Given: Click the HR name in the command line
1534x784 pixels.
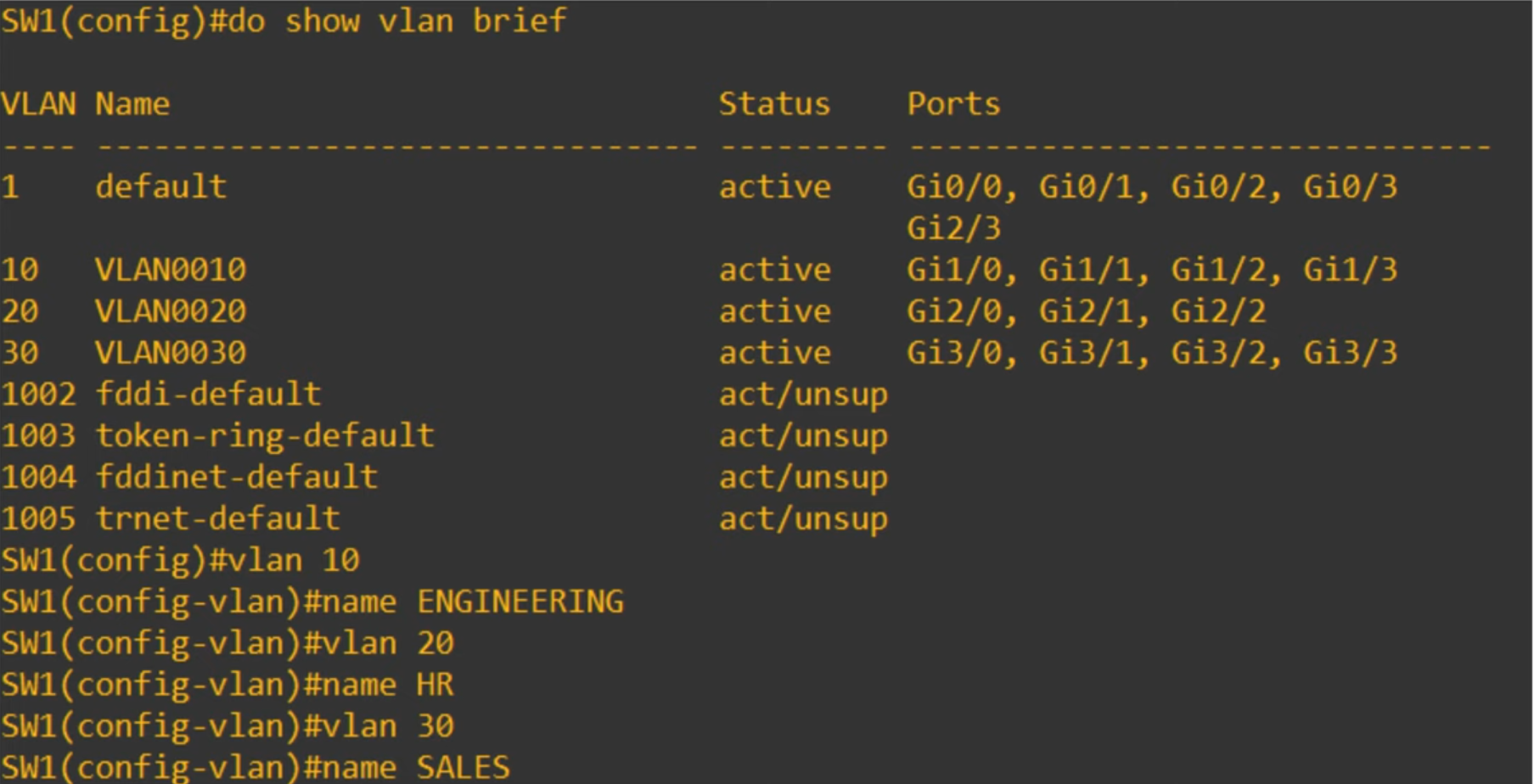Looking at the screenshot, I should 435,685.
